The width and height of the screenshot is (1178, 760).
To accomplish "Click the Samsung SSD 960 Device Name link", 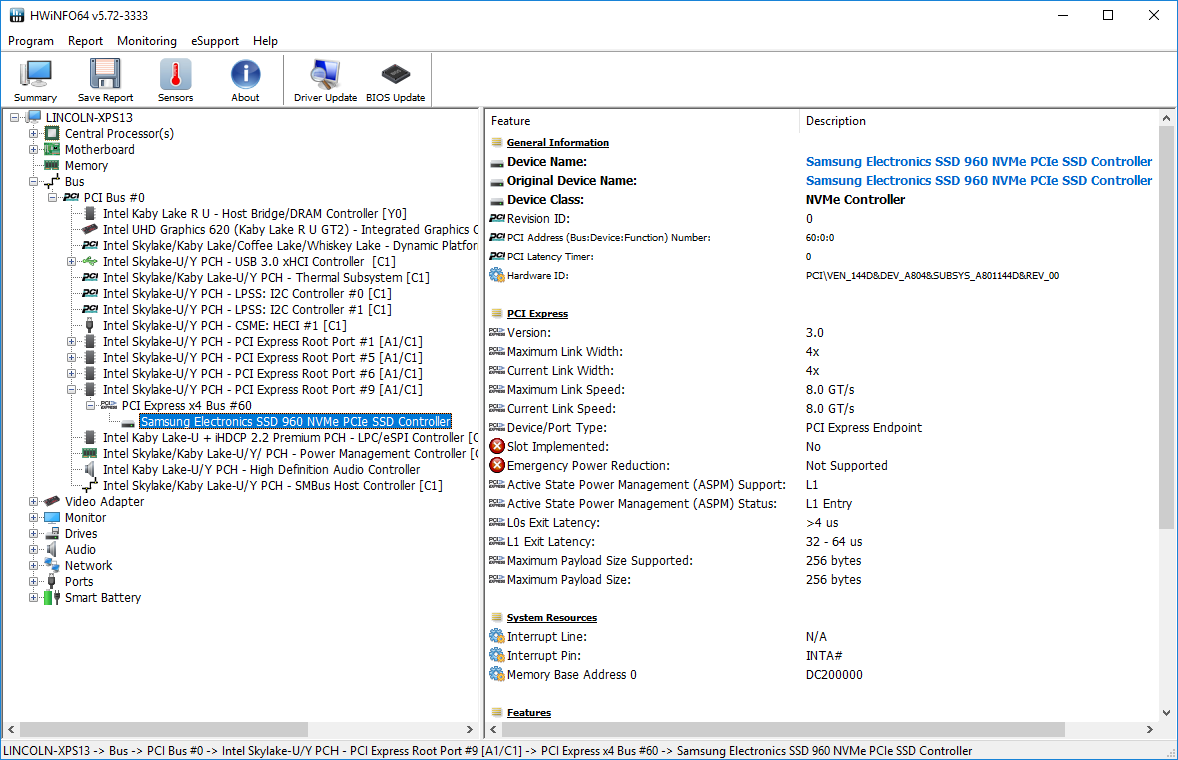I will pos(978,162).
